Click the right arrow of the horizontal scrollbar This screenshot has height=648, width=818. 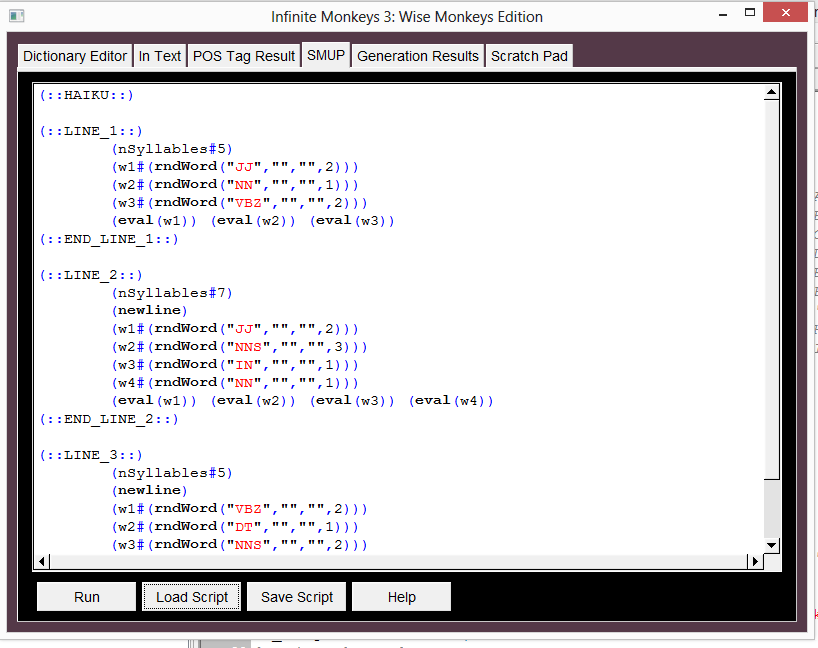pos(756,561)
